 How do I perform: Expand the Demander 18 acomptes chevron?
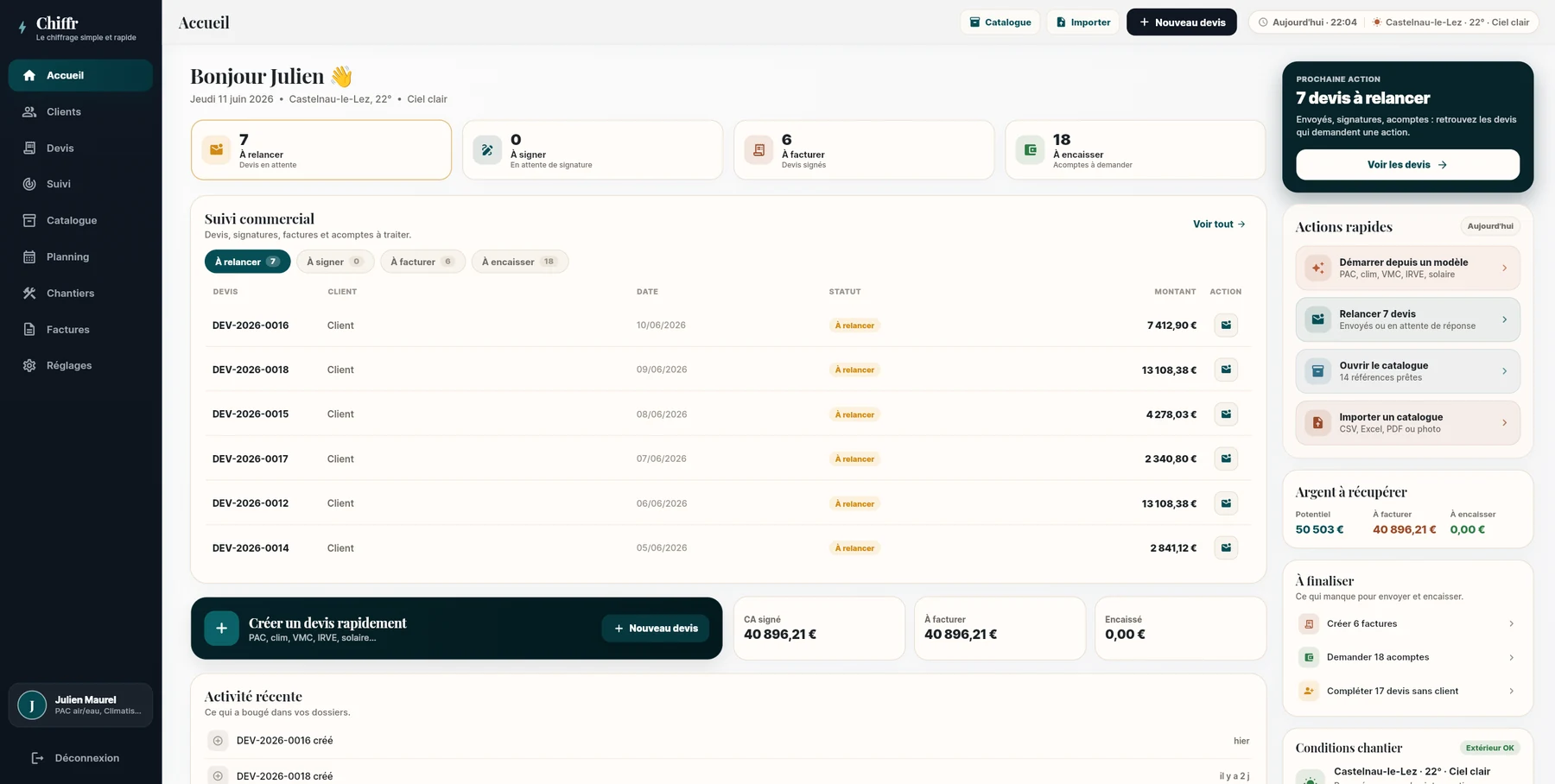1511,658
